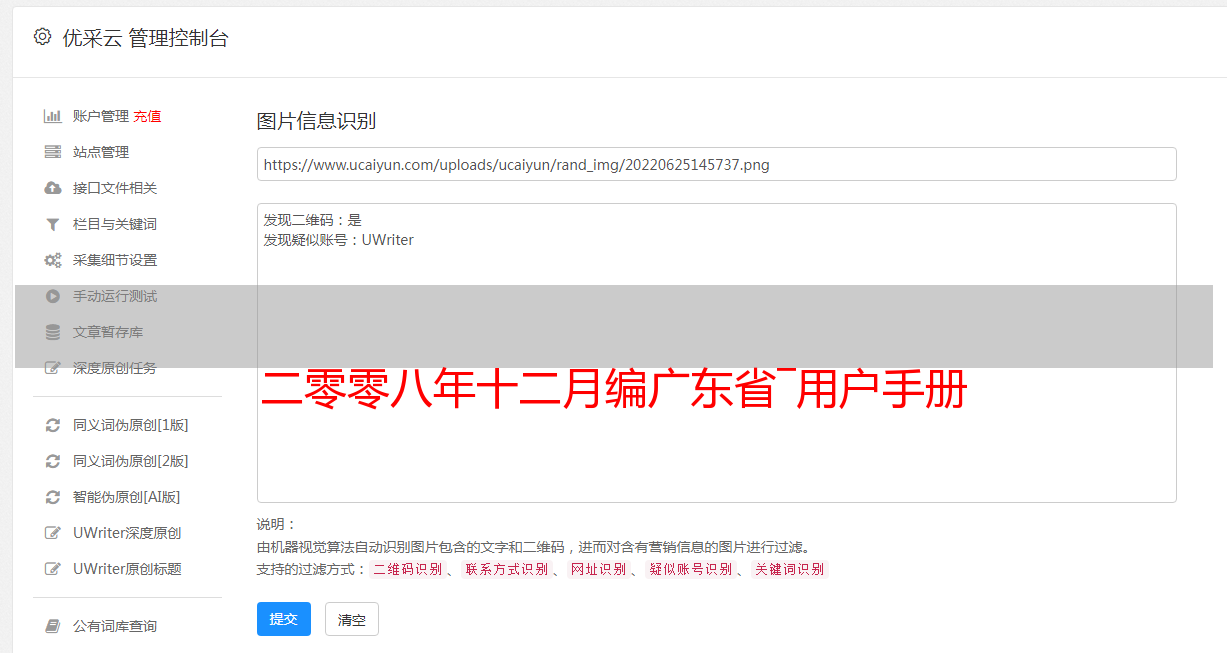Click the 二维码识别 tag
1227x653 pixels.
(x=407, y=569)
